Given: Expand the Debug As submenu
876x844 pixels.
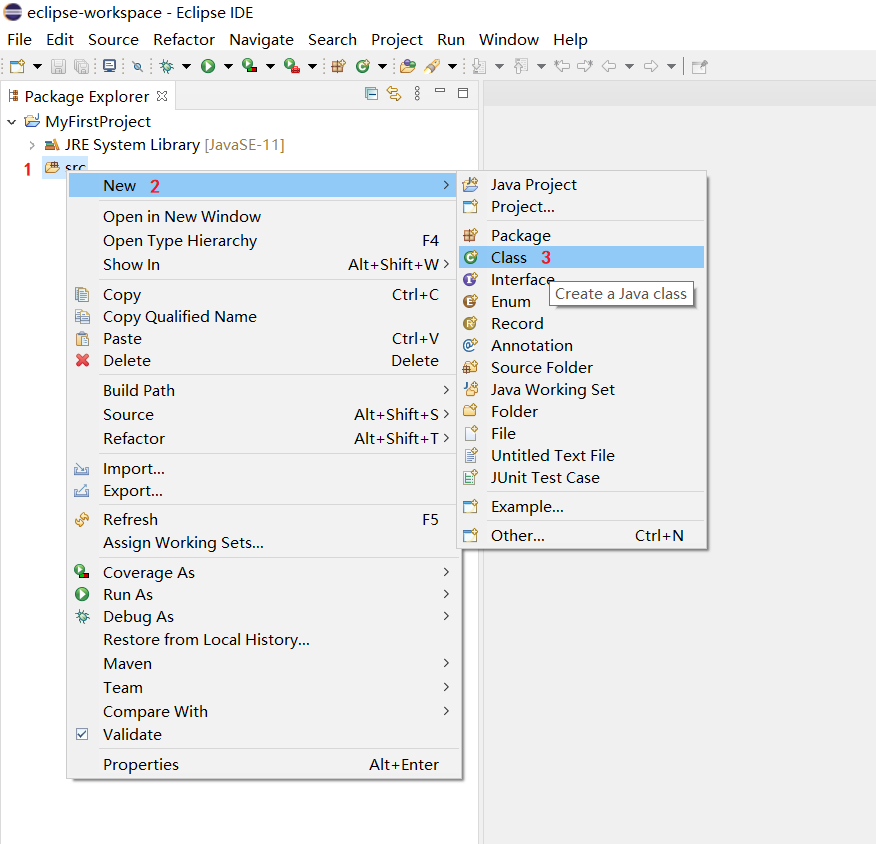Looking at the screenshot, I should click(x=263, y=617).
